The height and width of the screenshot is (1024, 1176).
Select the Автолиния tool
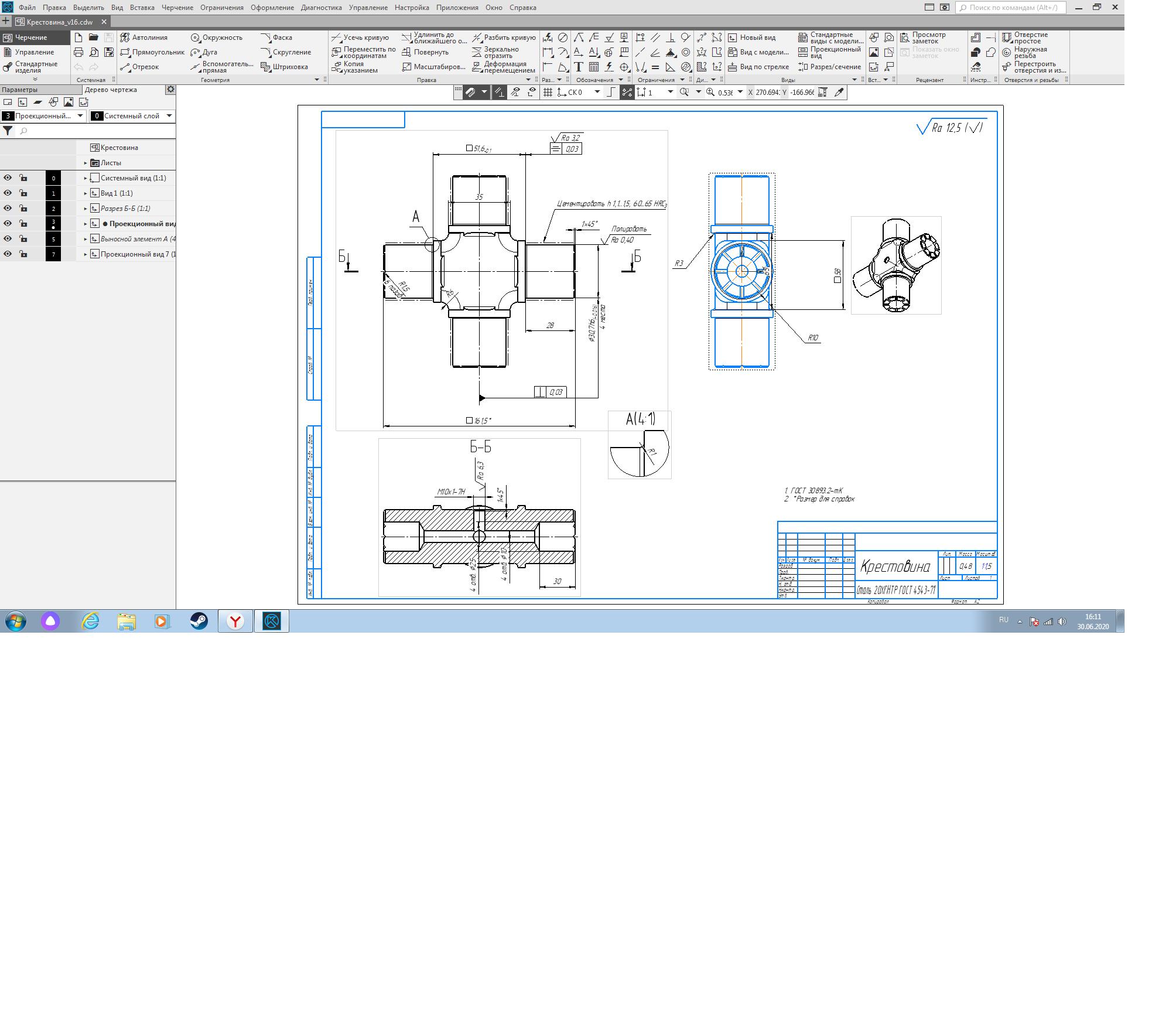pyautogui.click(x=144, y=37)
